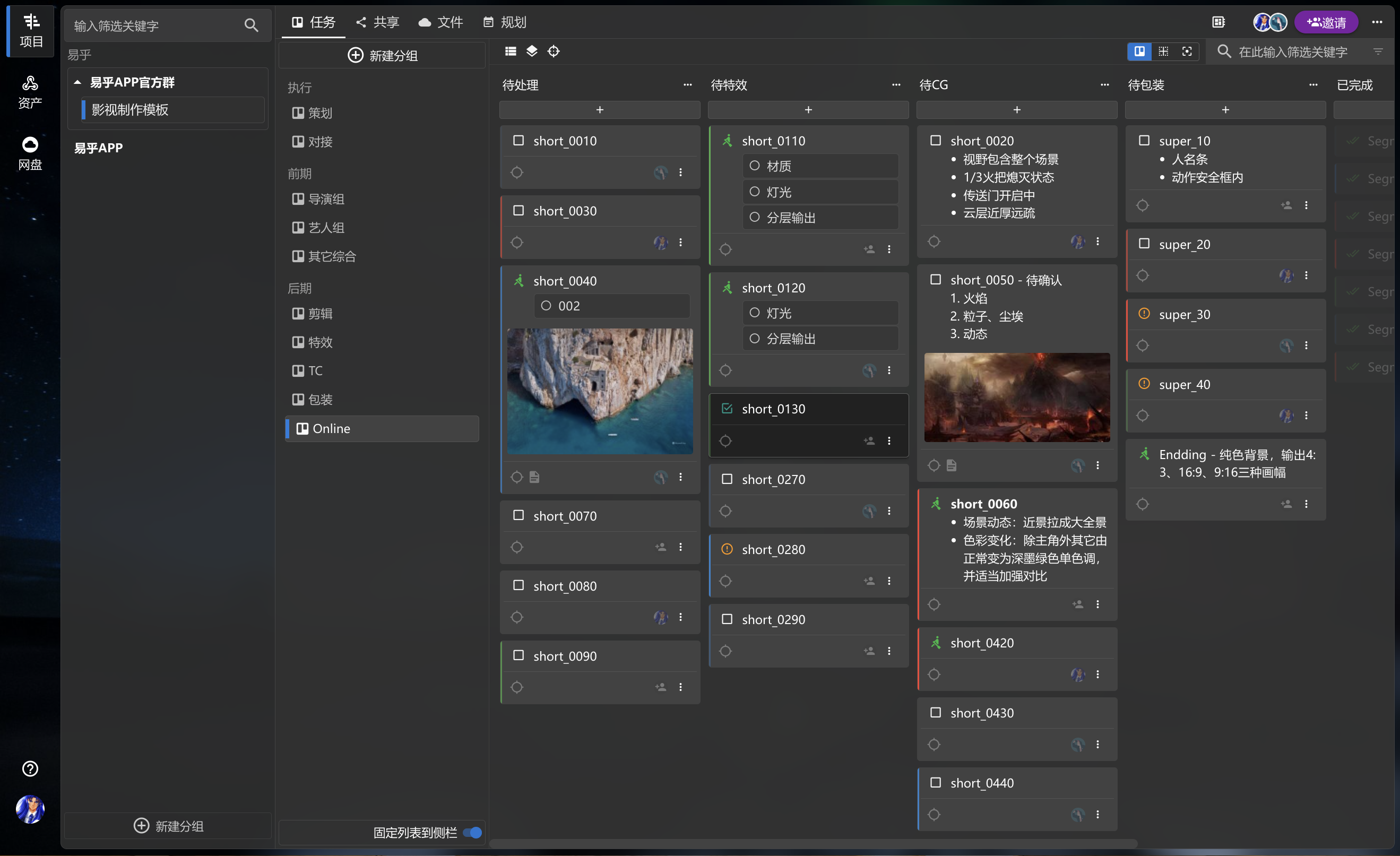Check the short_0270 task checkbox
Image resolution: width=1400 pixels, height=856 pixels.
(727, 479)
